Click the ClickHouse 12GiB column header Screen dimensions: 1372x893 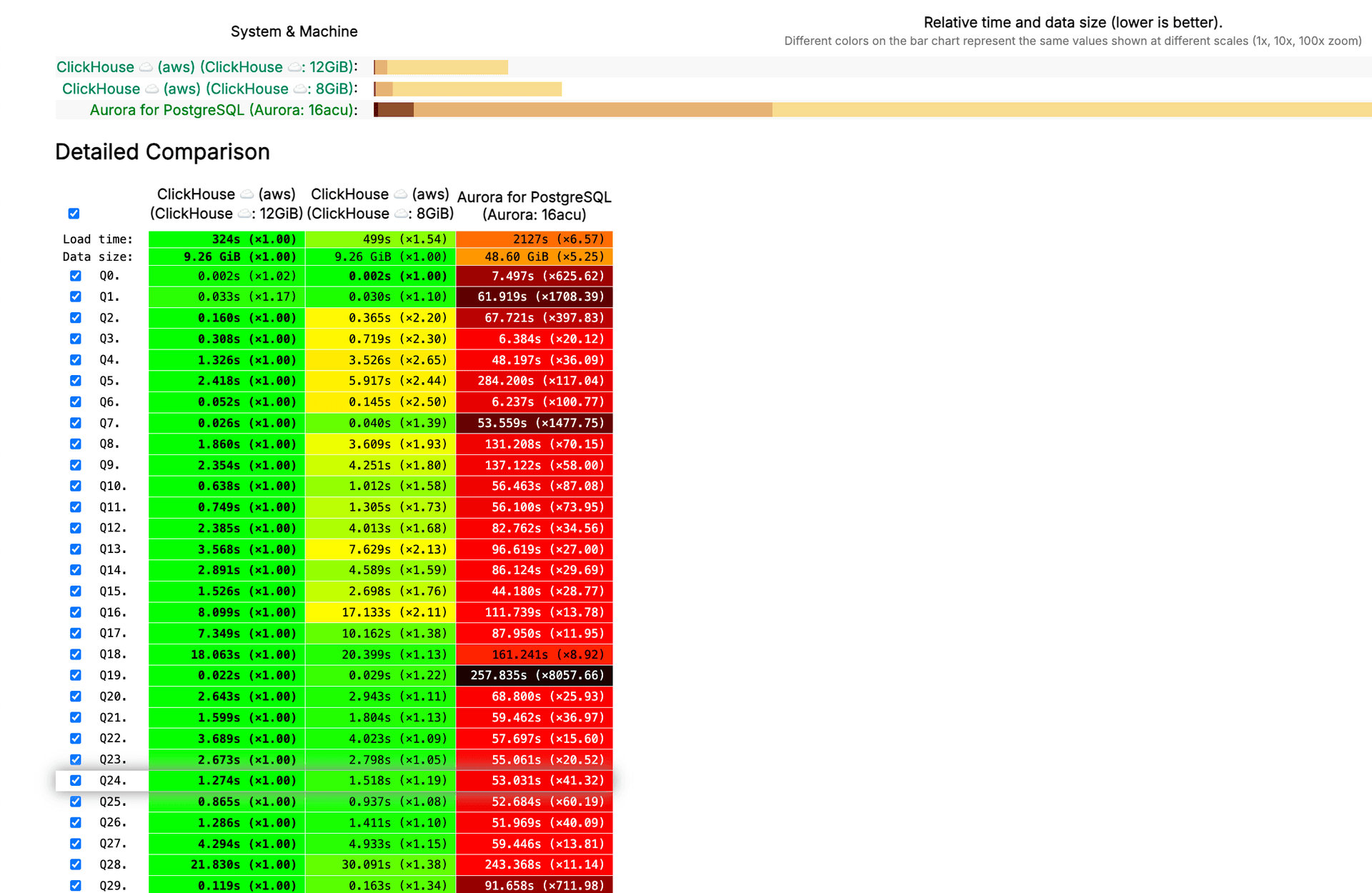click(226, 204)
